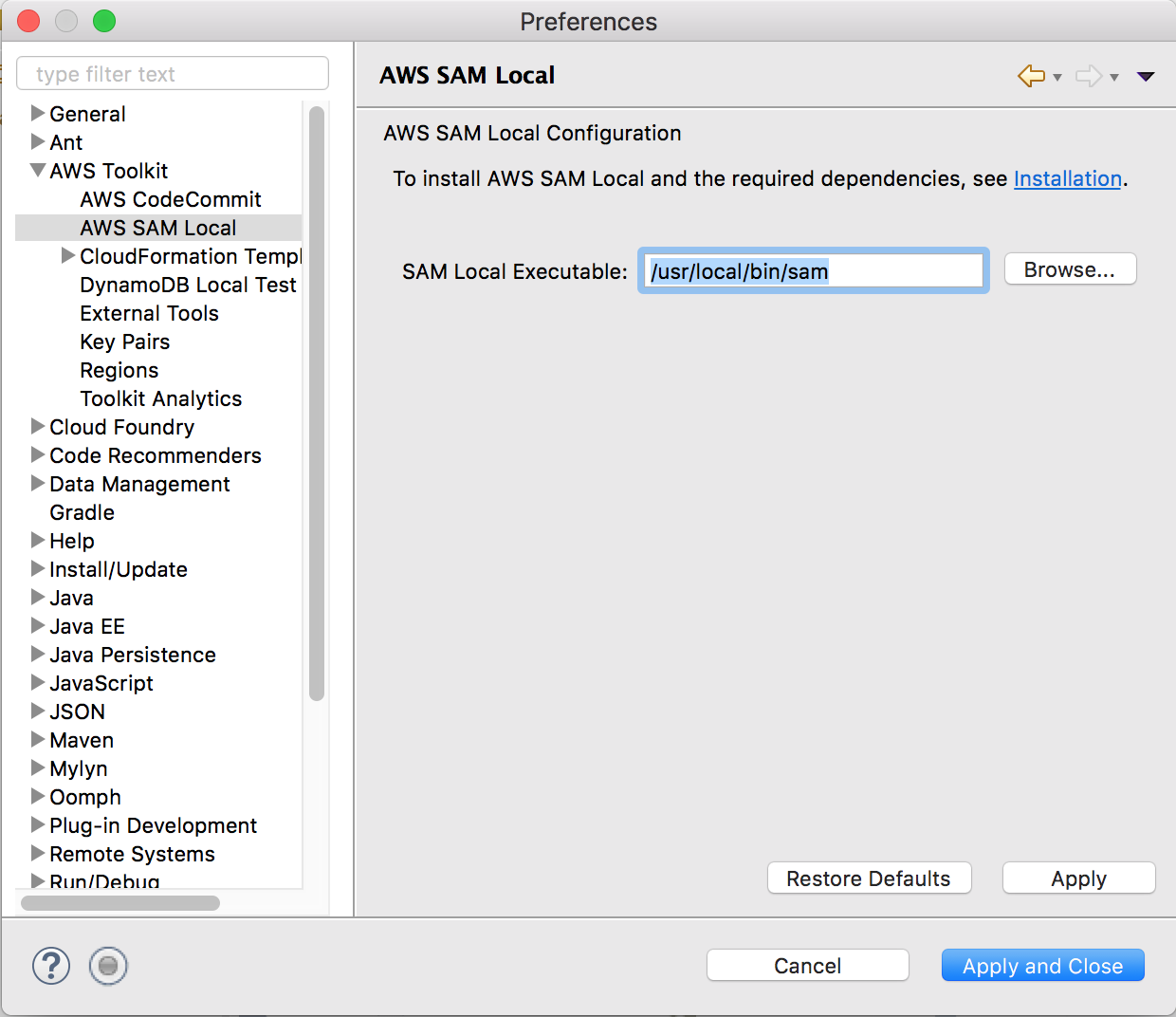Click the Browse... button

[x=1070, y=269]
